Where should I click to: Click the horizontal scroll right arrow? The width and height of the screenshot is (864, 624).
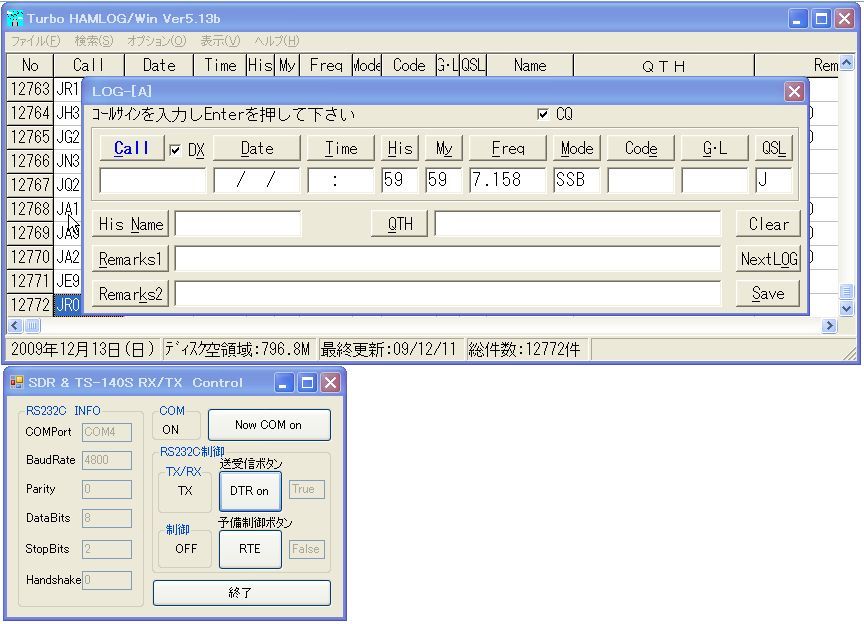829,326
